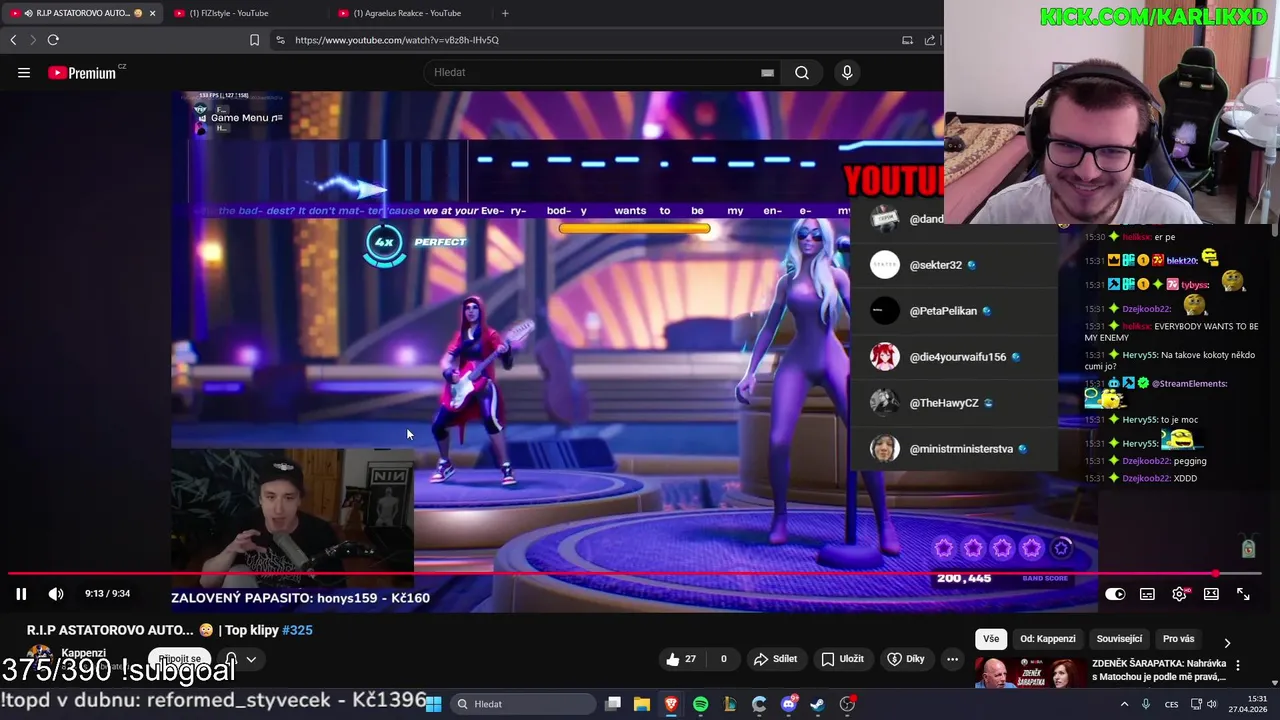
Task: Open File Explorer from the taskbar
Action: (x=642, y=704)
